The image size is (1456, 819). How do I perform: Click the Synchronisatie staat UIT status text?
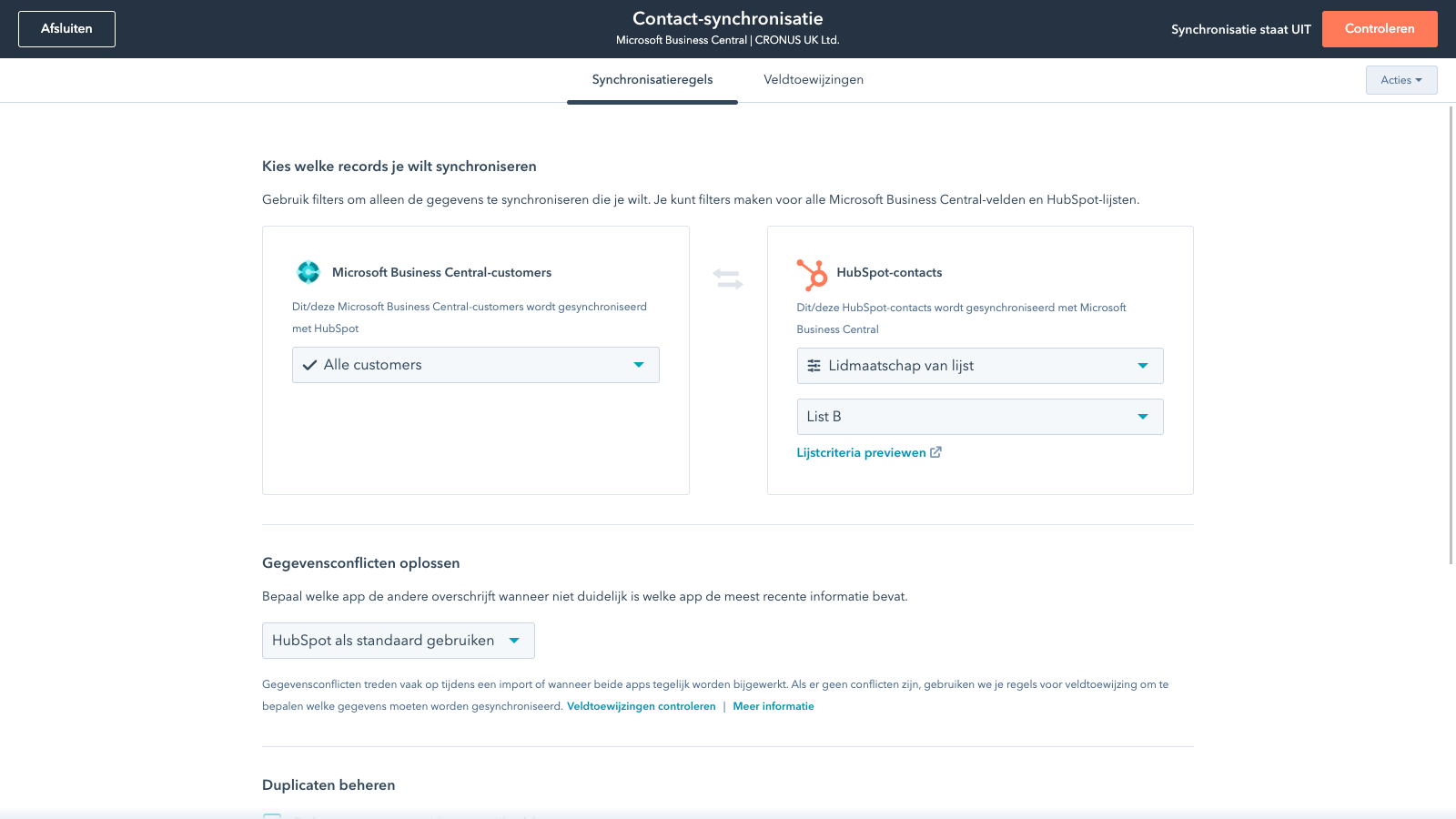tap(1239, 28)
